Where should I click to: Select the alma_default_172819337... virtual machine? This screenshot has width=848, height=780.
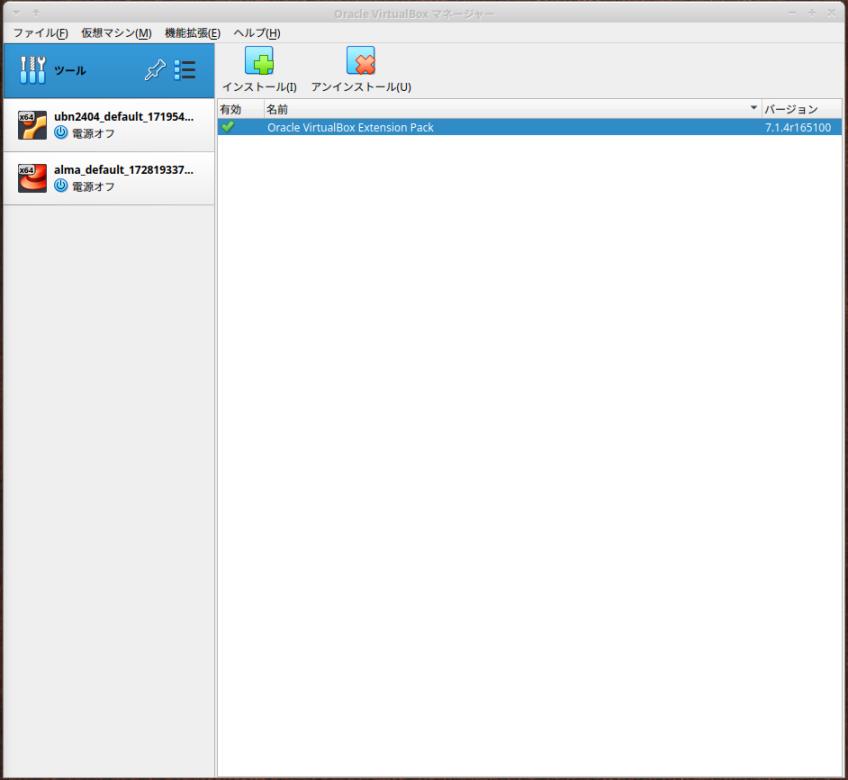pyautogui.click(x=109, y=178)
